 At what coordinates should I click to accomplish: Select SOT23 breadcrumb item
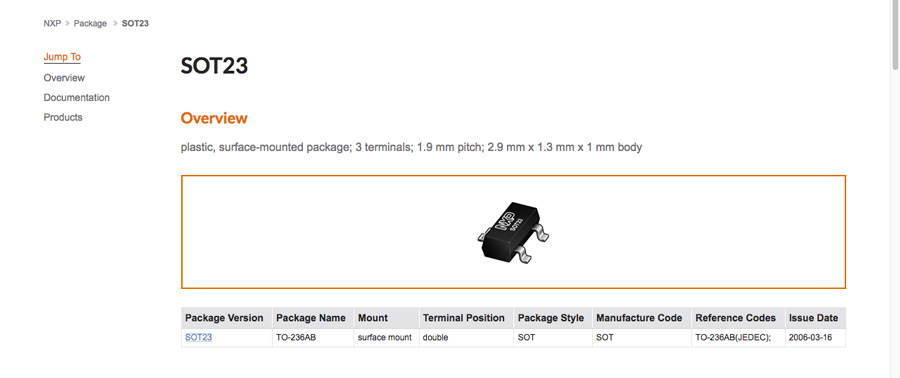135,24
